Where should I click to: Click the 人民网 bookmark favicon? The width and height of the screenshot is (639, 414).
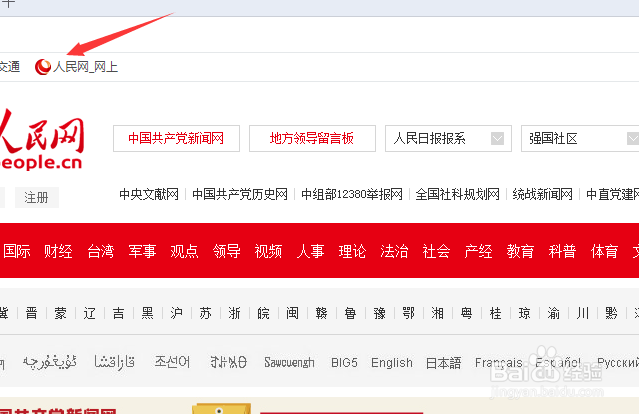(x=43, y=67)
